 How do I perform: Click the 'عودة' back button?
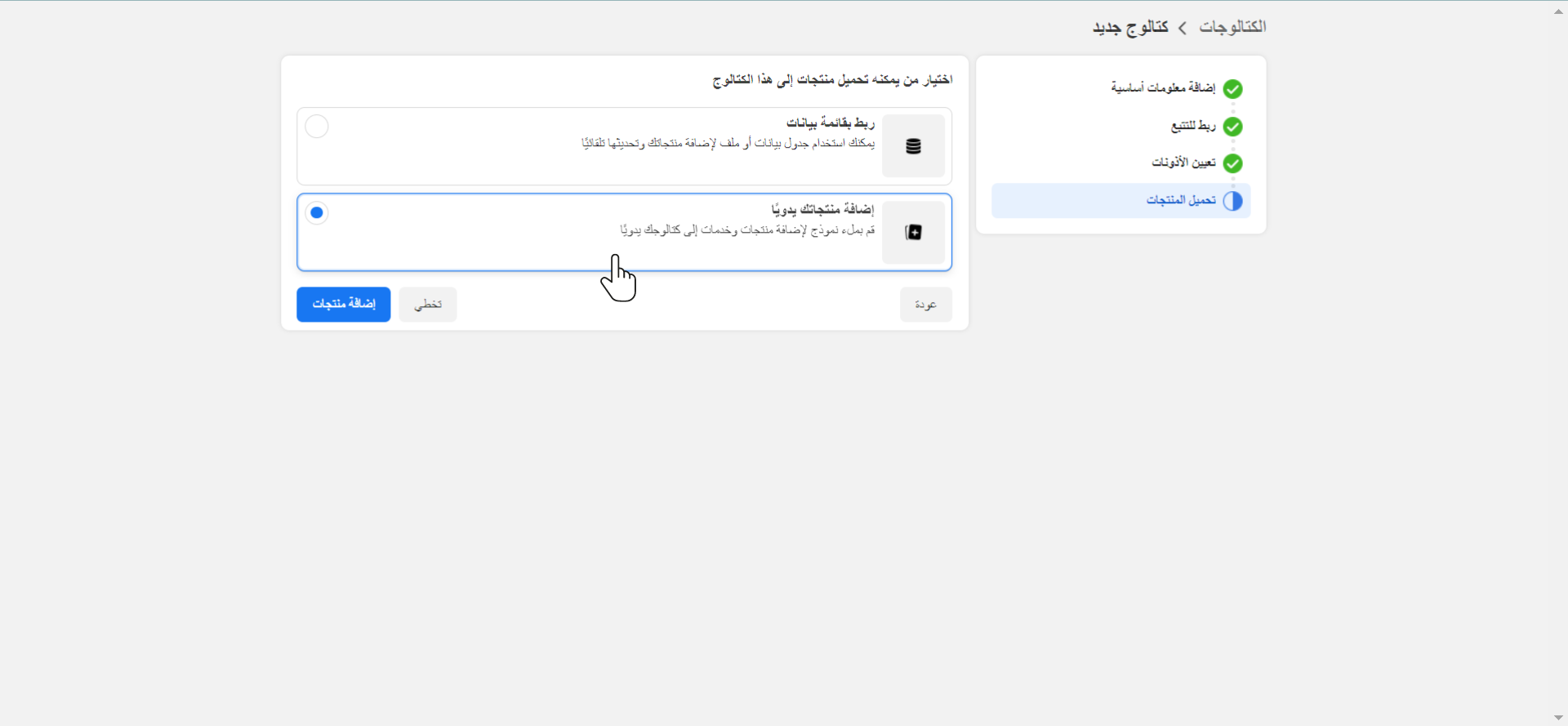tap(926, 305)
